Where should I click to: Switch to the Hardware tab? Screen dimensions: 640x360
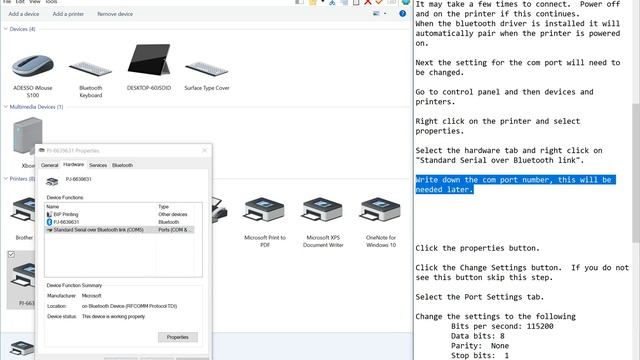tap(73, 164)
